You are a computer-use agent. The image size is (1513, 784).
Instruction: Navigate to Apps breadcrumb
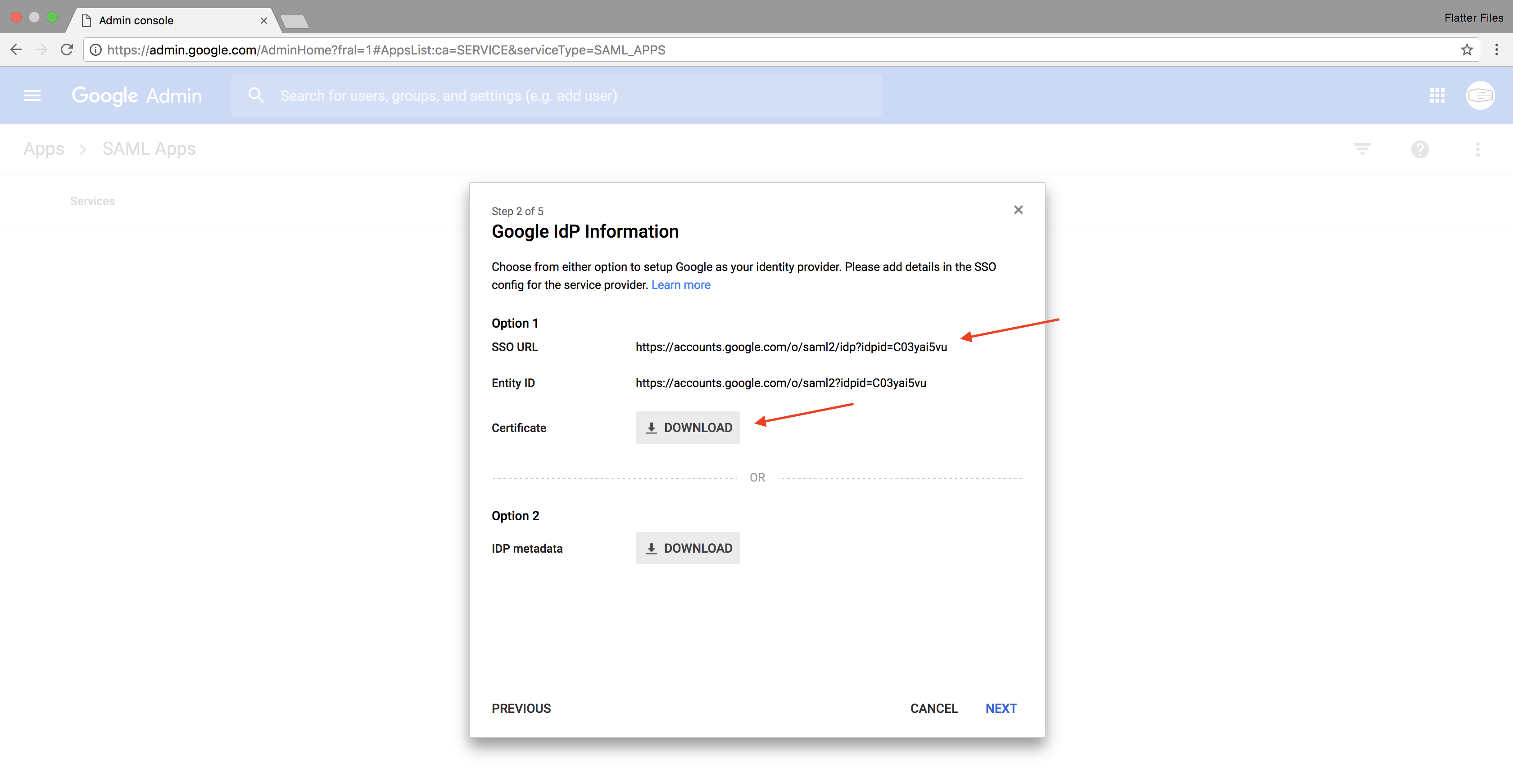click(x=44, y=149)
